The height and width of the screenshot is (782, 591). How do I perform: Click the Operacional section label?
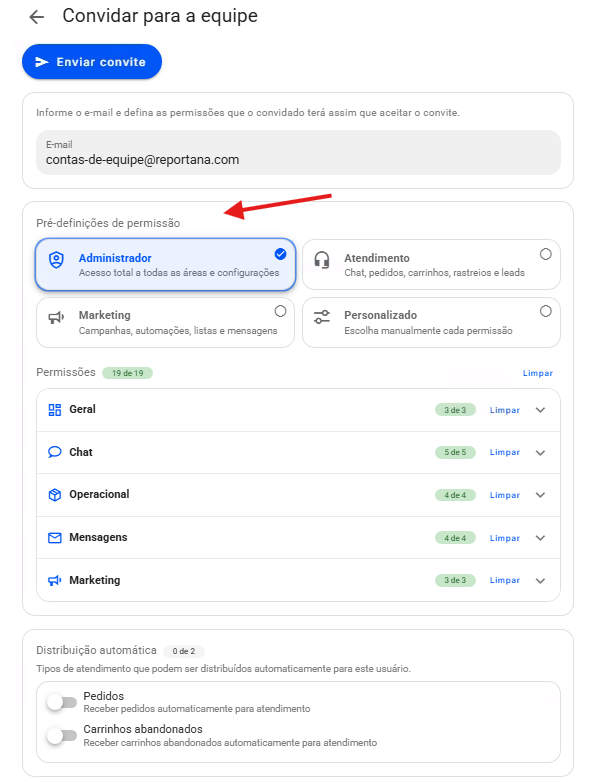point(99,494)
